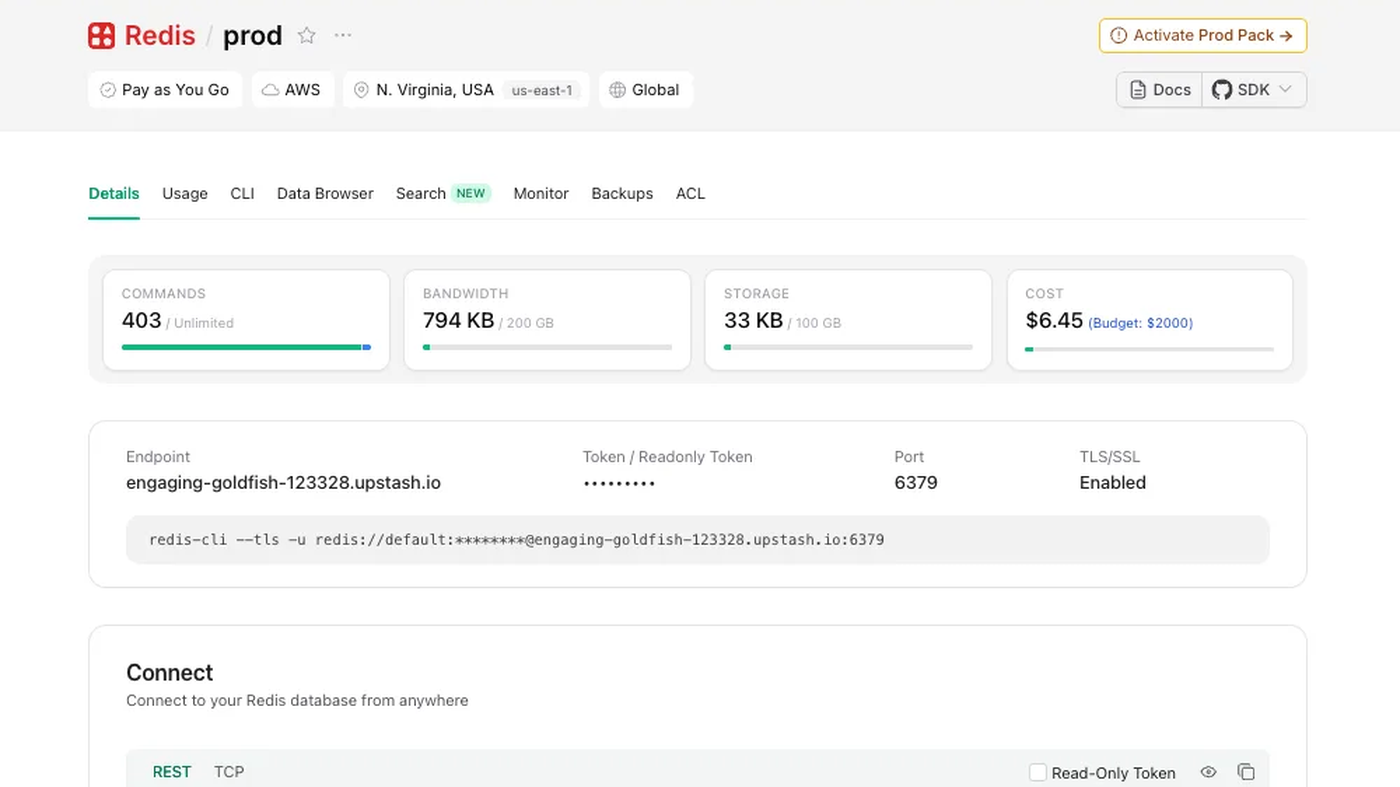1400x787 pixels.
Task: Click the redis-cli command box
Action: click(x=698, y=540)
